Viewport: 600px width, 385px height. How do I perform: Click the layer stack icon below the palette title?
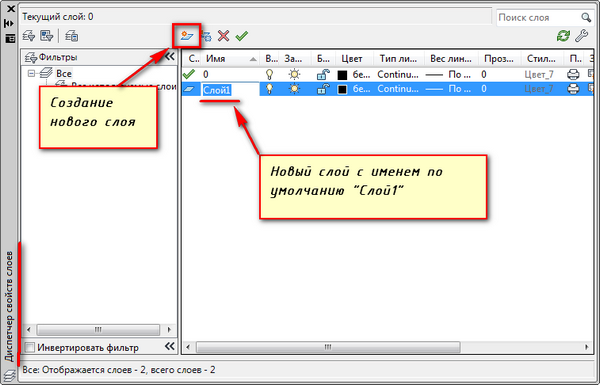[x=9, y=375]
